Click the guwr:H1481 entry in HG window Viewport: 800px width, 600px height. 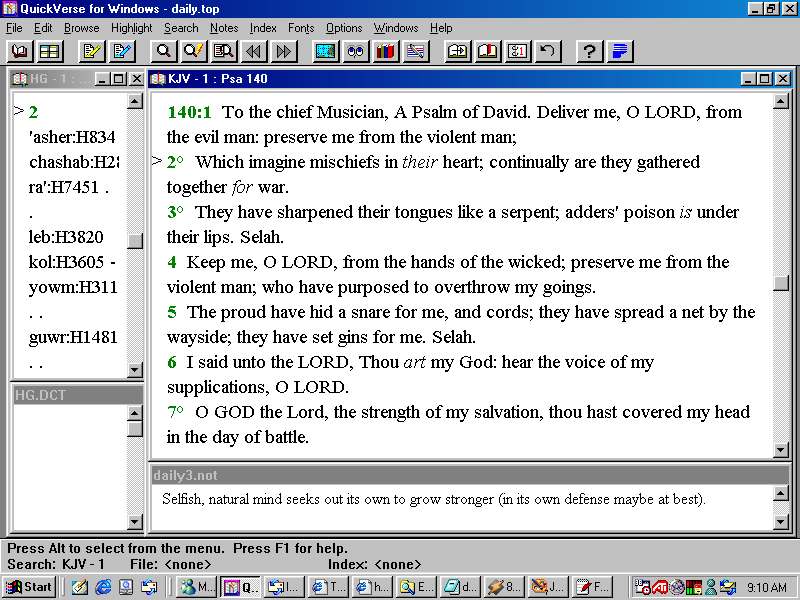click(x=73, y=337)
